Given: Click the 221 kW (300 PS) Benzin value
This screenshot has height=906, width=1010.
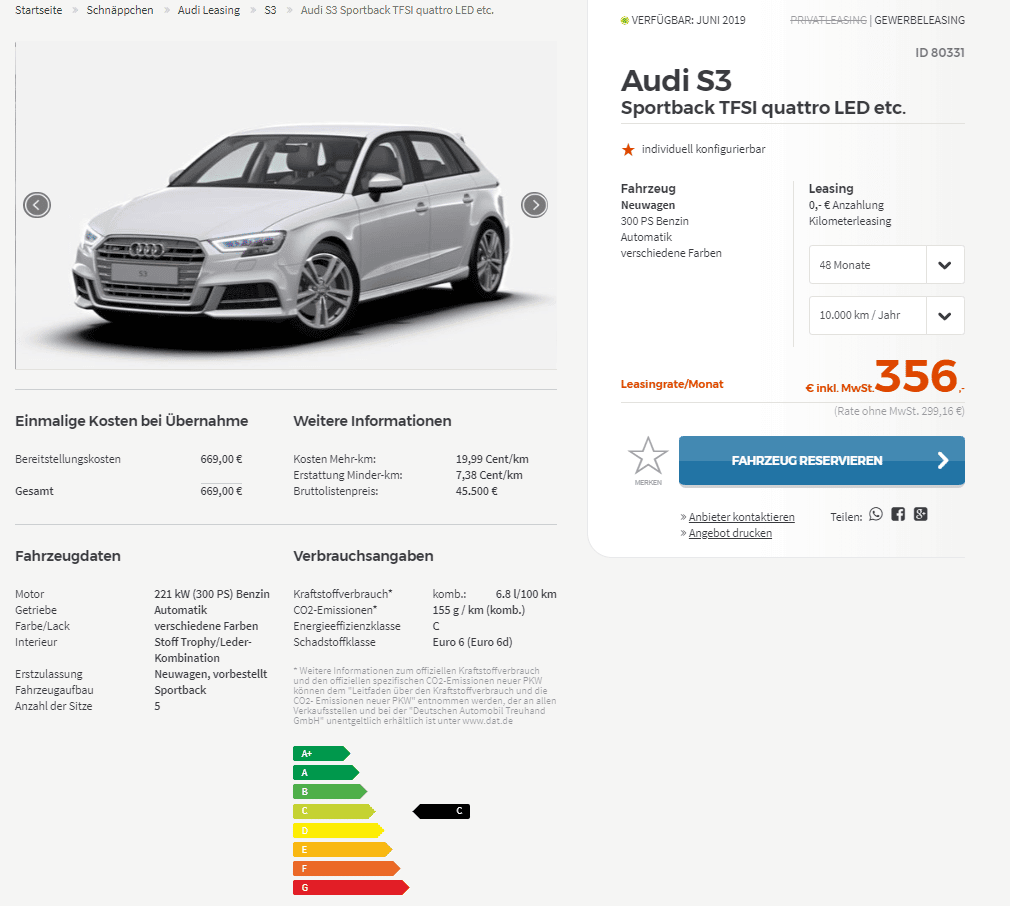Looking at the screenshot, I should 212,594.
